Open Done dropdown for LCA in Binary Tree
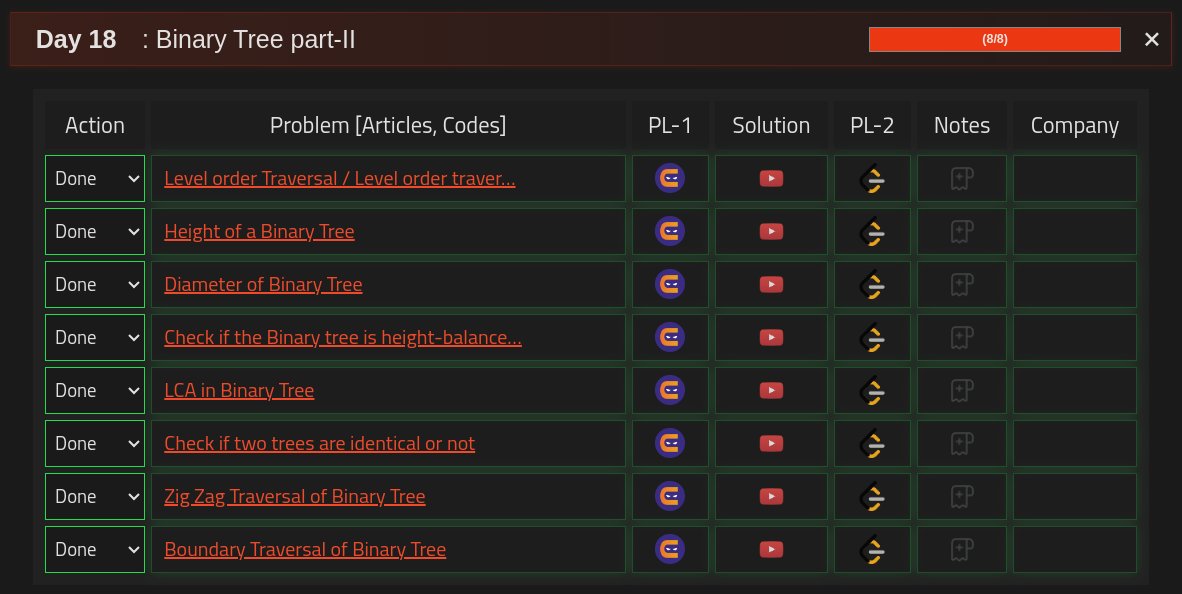The height and width of the screenshot is (594, 1182). pos(95,390)
